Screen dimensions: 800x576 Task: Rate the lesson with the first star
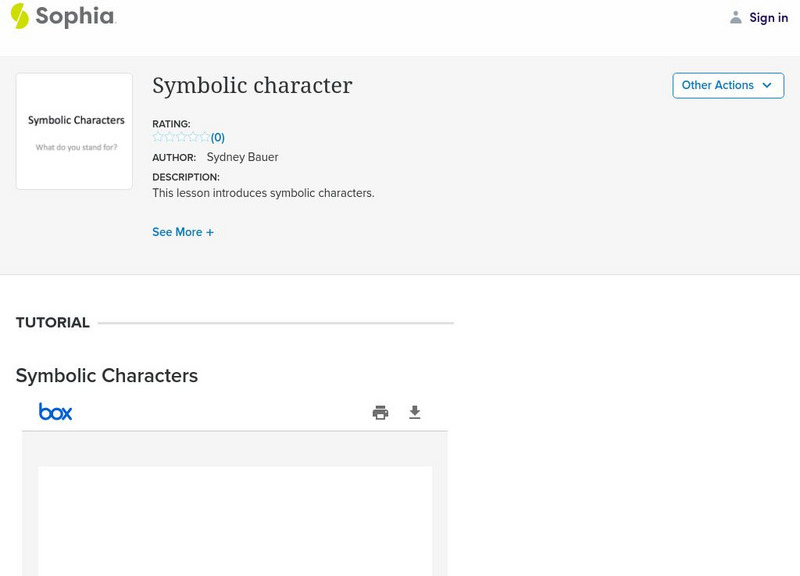click(x=158, y=137)
